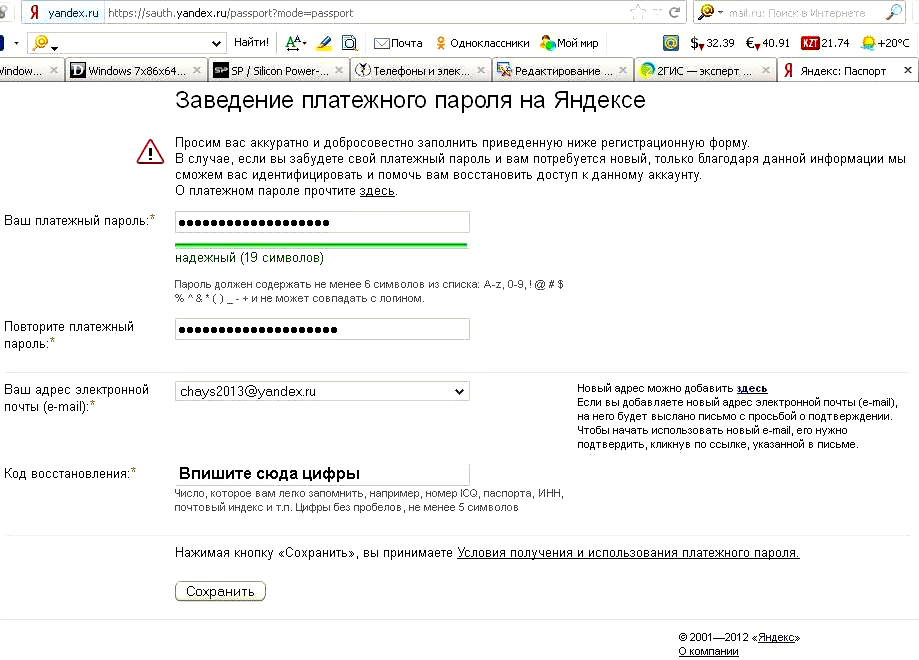Viewport: 919px width, 660px height.
Task: Click the Ваш платежный пароль field
Action: coord(322,222)
